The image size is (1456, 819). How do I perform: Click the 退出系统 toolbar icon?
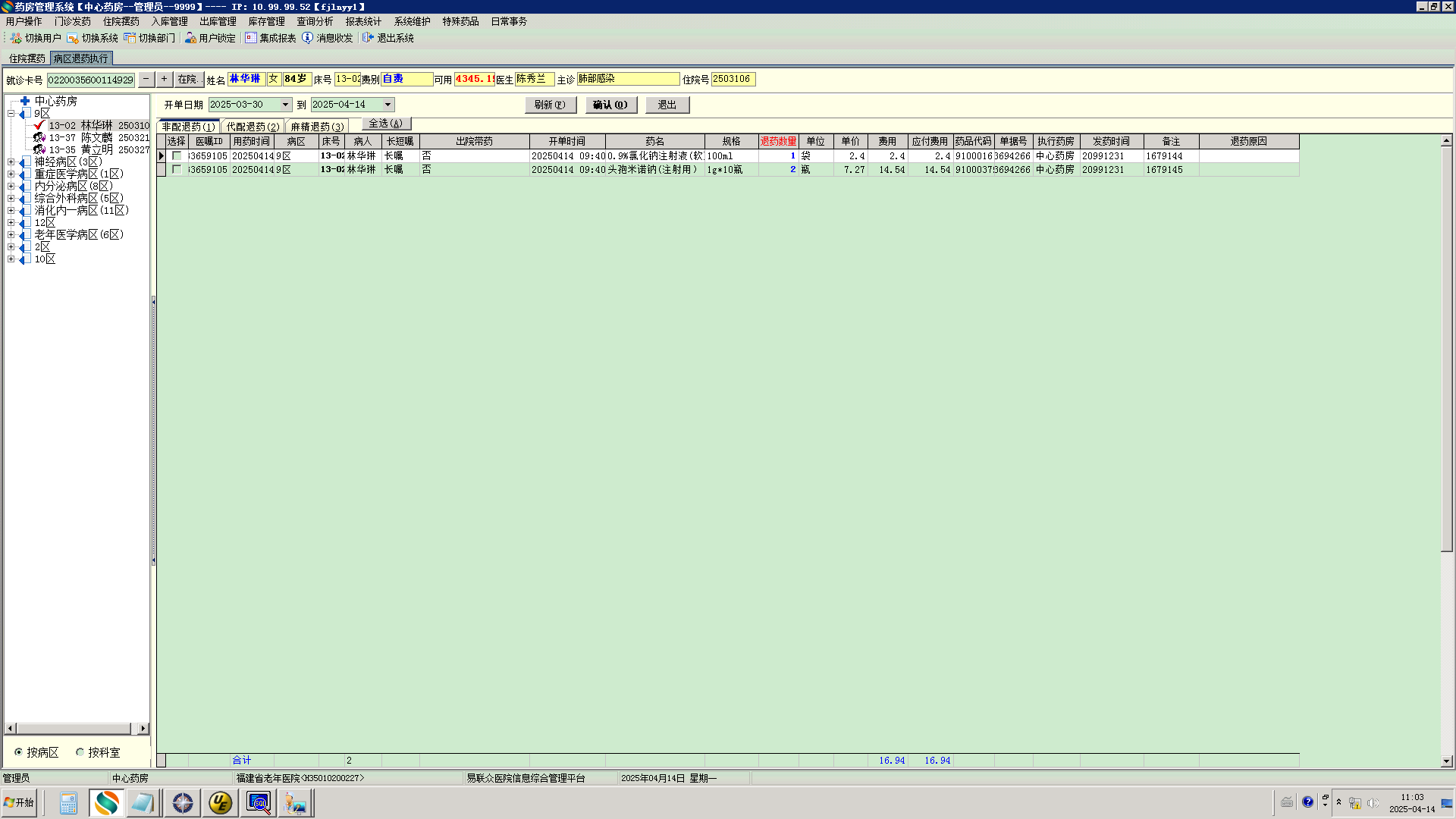368,38
